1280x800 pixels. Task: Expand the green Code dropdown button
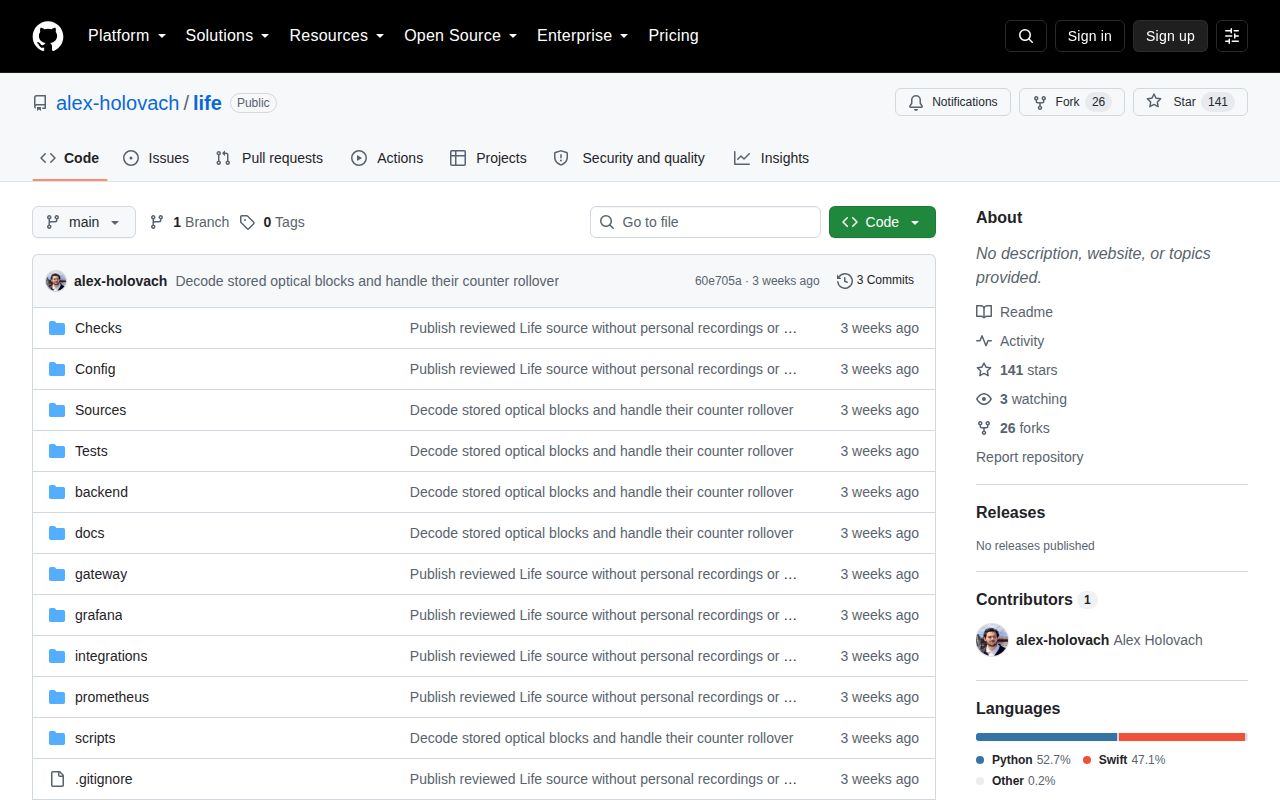point(882,222)
